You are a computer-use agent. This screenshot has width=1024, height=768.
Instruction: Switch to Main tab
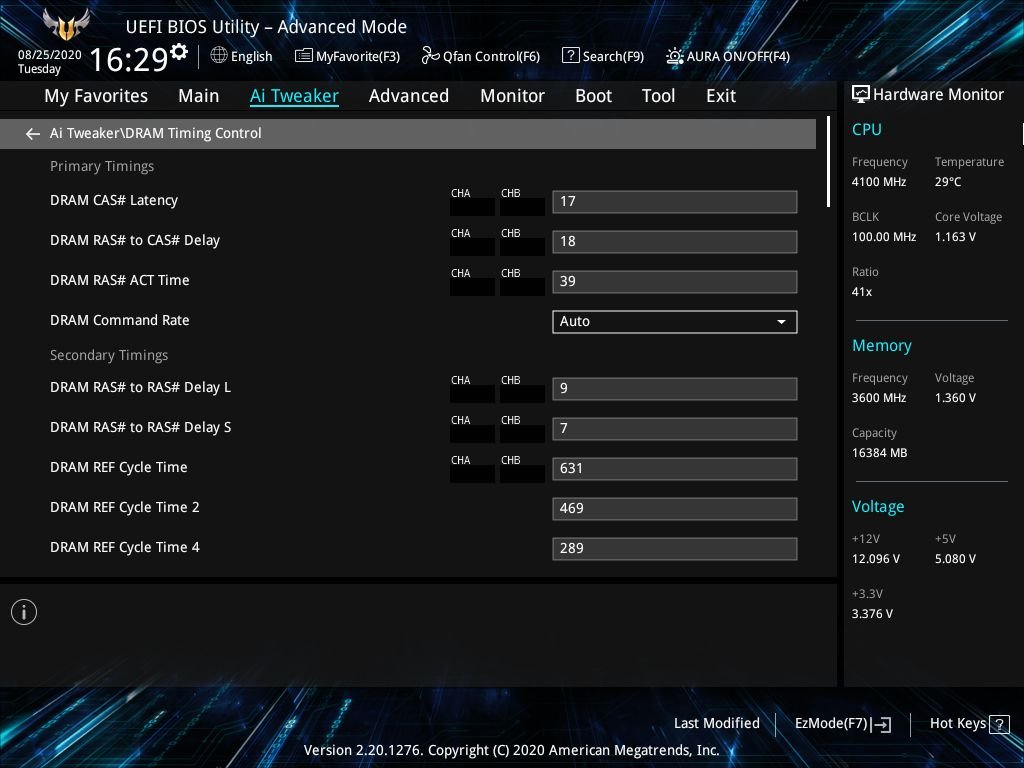pos(199,96)
